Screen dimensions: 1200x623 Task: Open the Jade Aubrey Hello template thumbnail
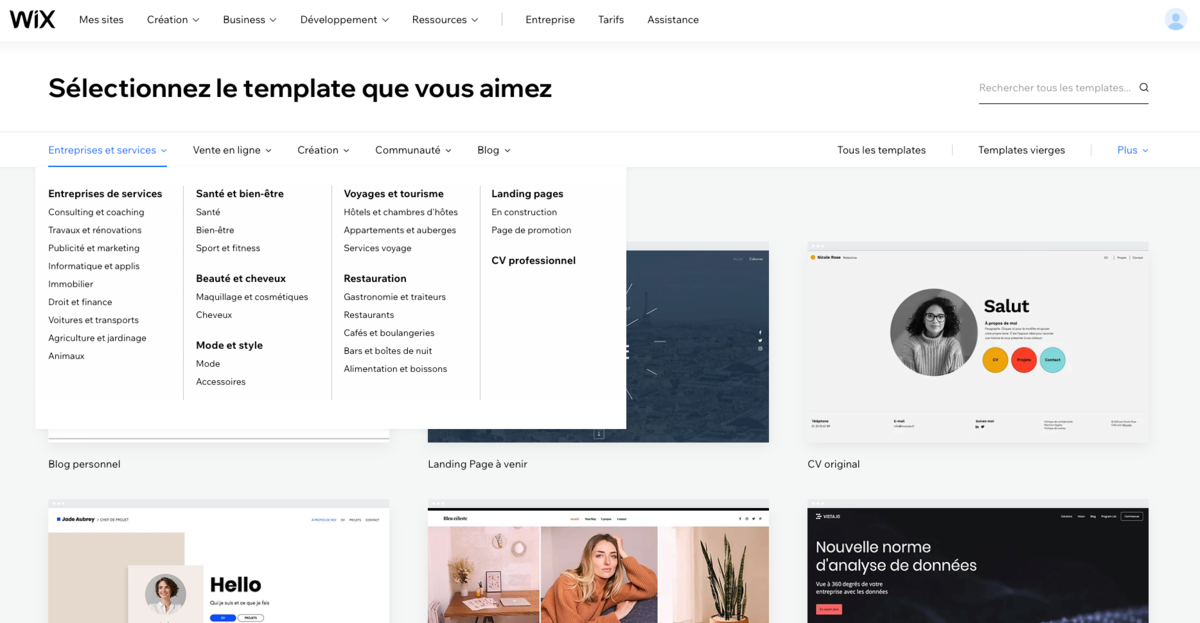point(218,561)
